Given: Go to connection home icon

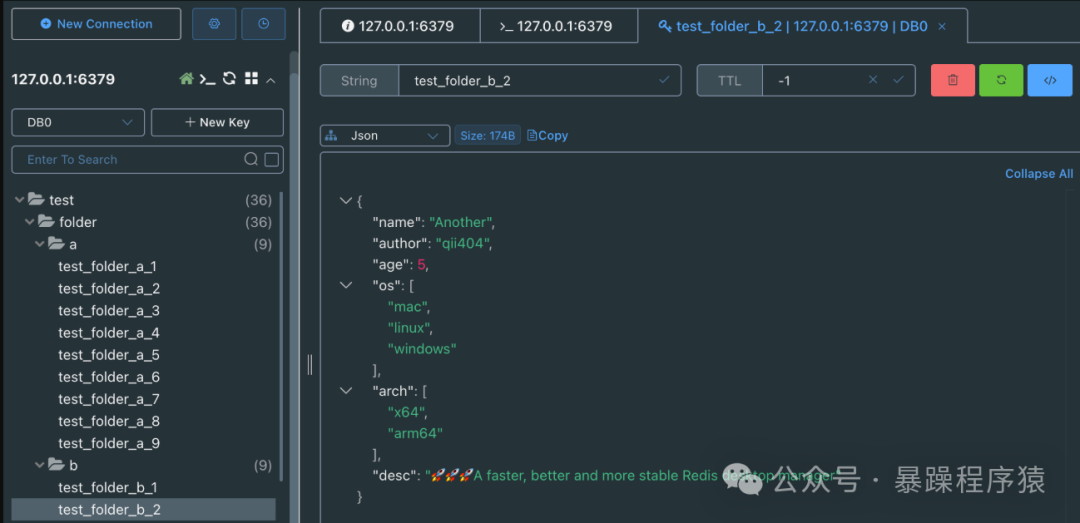Looking at the screenshot, I should (x=186, y=79).
